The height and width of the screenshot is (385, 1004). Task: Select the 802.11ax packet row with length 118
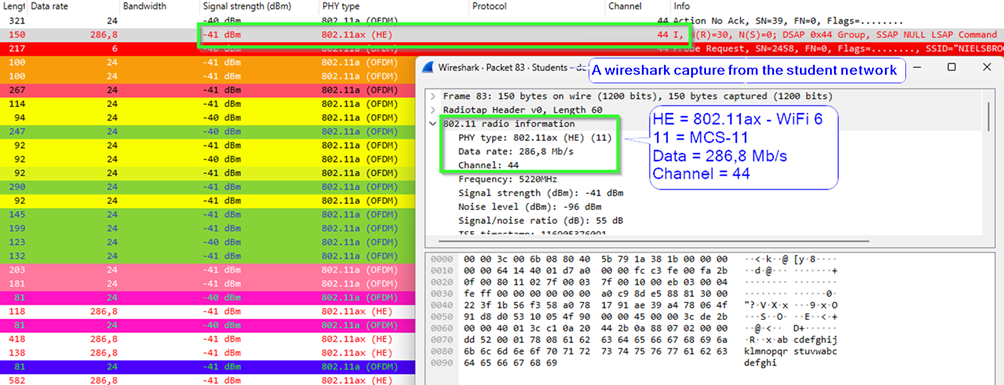click(x=208, y=311)
